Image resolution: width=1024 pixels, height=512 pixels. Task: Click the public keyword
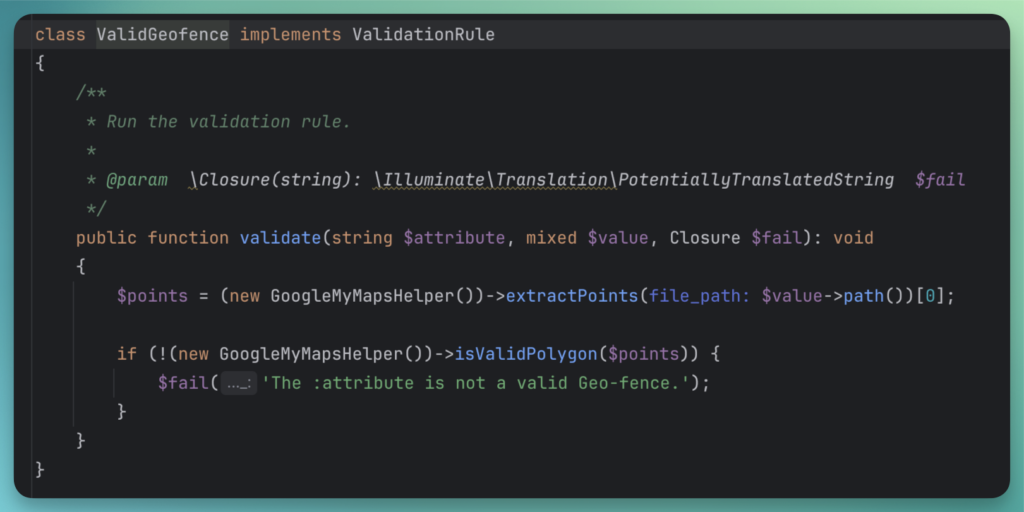point(106,238)
